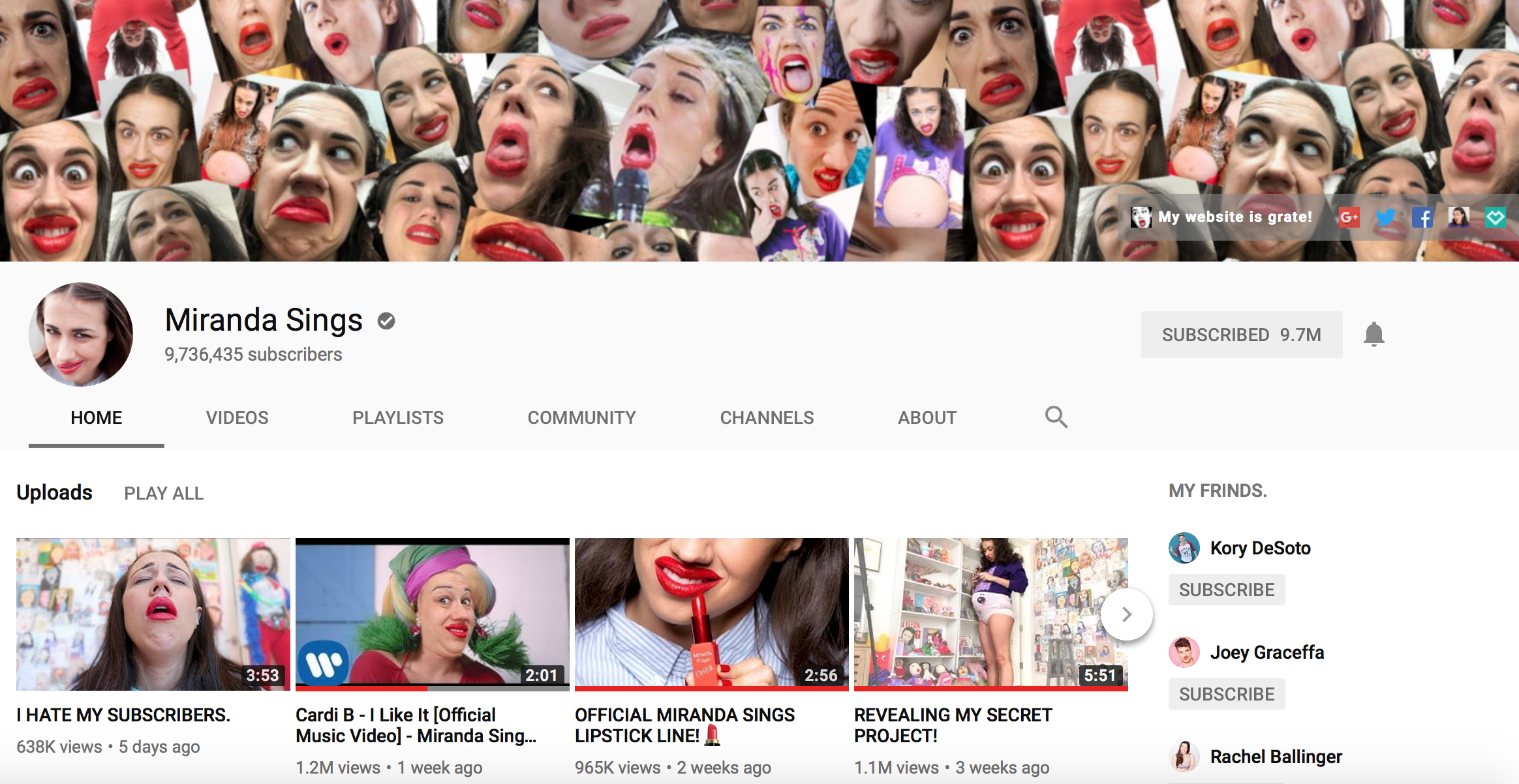The width and height of the screenshot is (1519, 784).
Task: Click the portrait photo icon link in banner
Action: [1458, 217]
